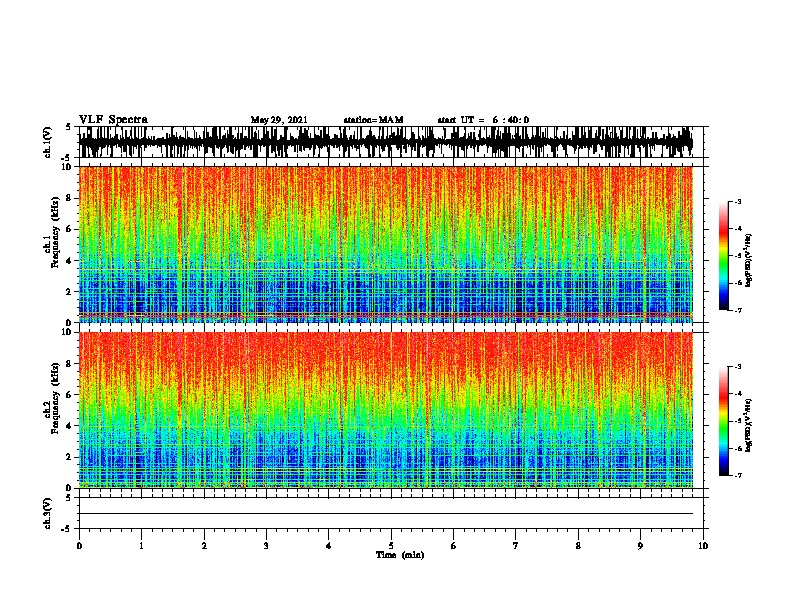Click the date "May 29, 2021"

(279, 120)
